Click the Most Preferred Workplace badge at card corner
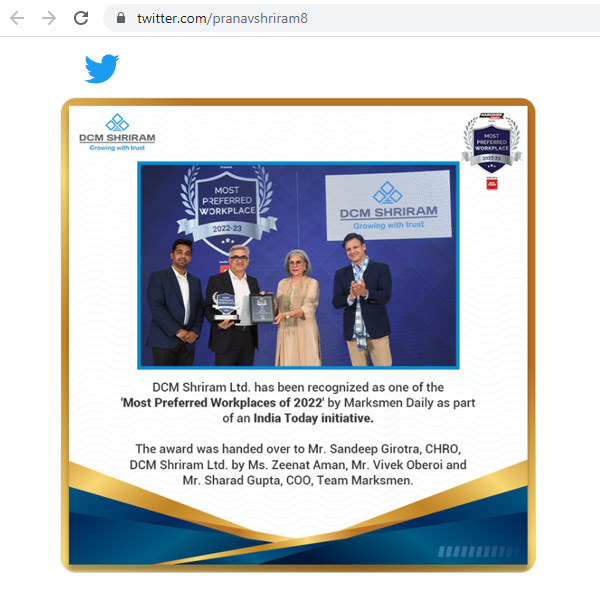Image resolution: width=600 pixels, height=600 pixels. (492, 144)
